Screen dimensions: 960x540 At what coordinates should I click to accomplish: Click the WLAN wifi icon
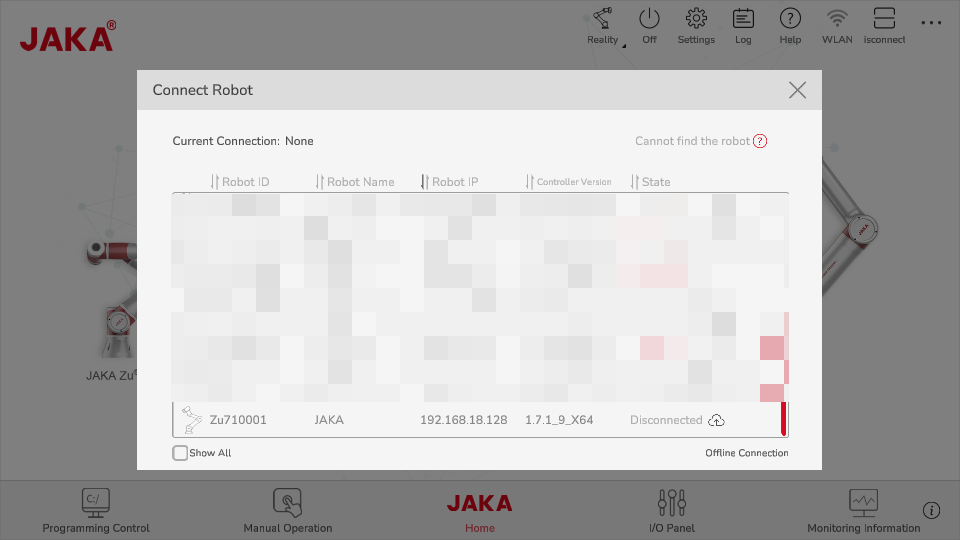(x=837, y=20)
